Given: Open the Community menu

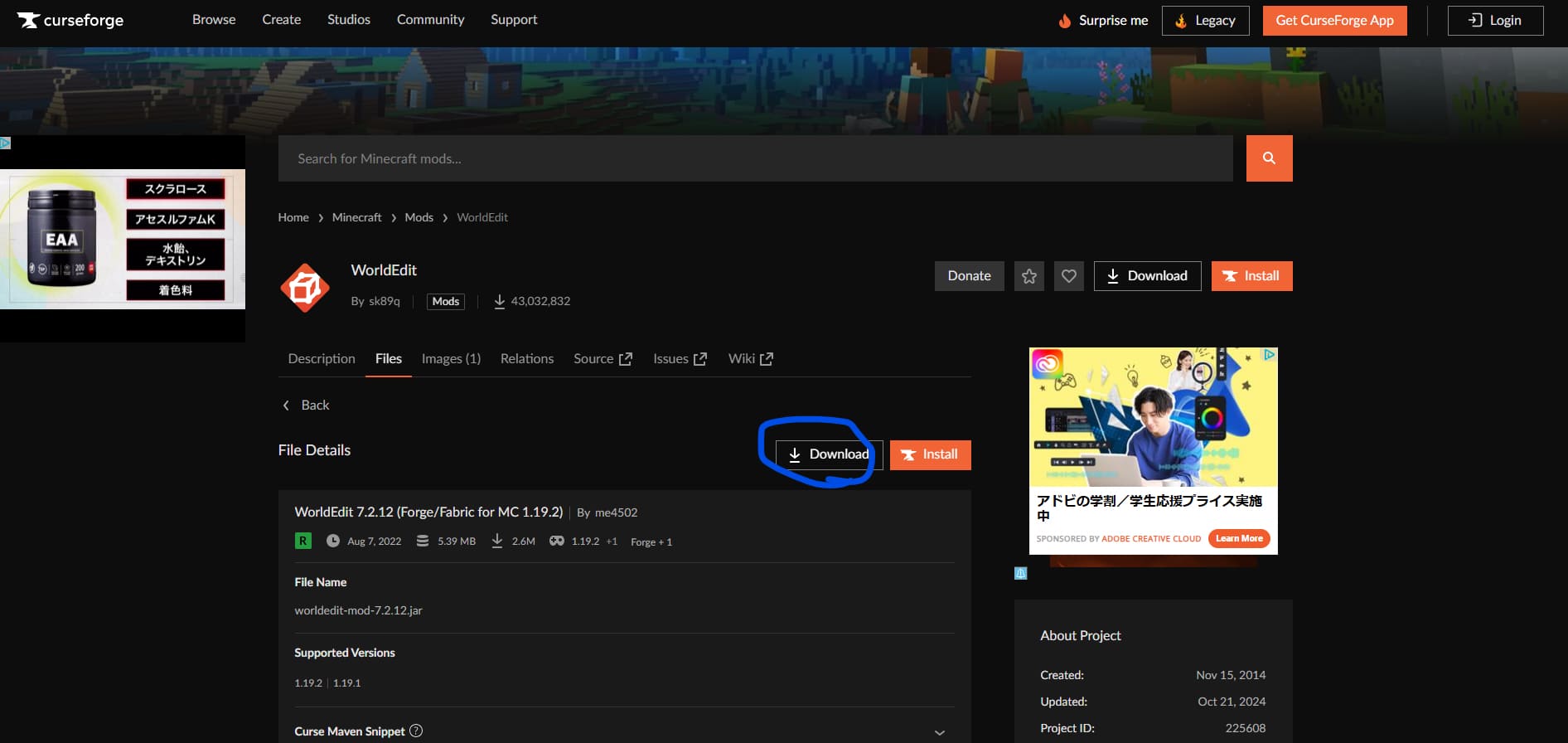Looking at the screenshot, I should pyautogui.click(x=430, y=19).
